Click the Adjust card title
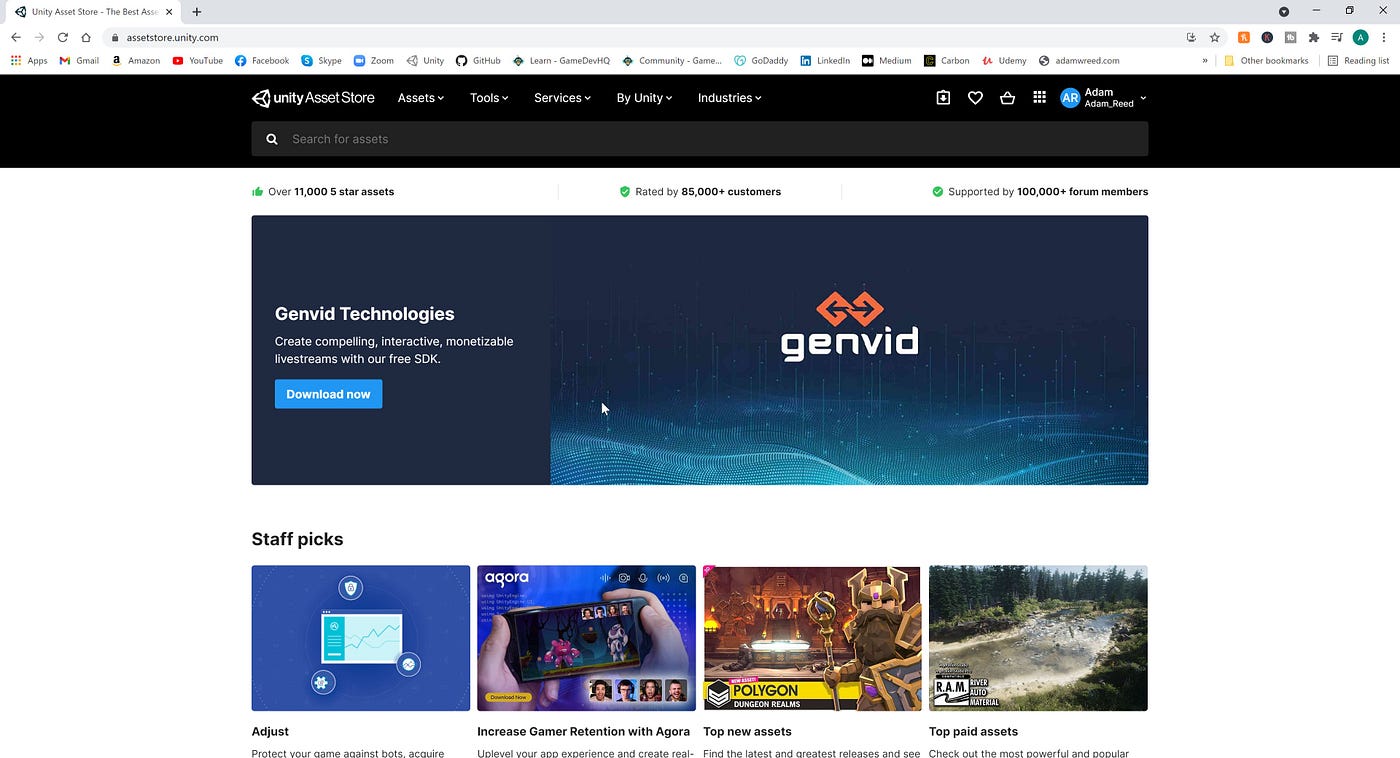 (270, 732)
